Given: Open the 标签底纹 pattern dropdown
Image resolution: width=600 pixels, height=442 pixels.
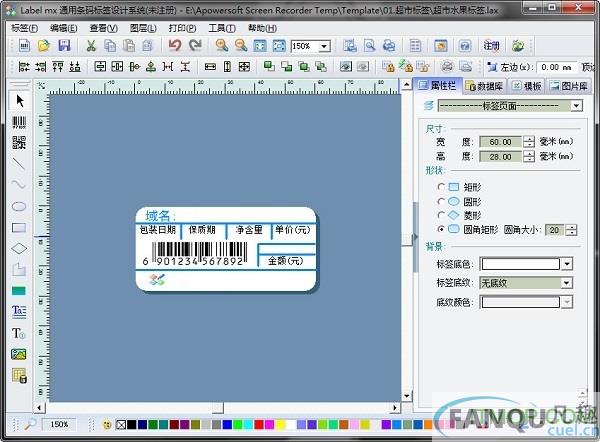Looking at the screenshot, I should (x=567, y=283).
